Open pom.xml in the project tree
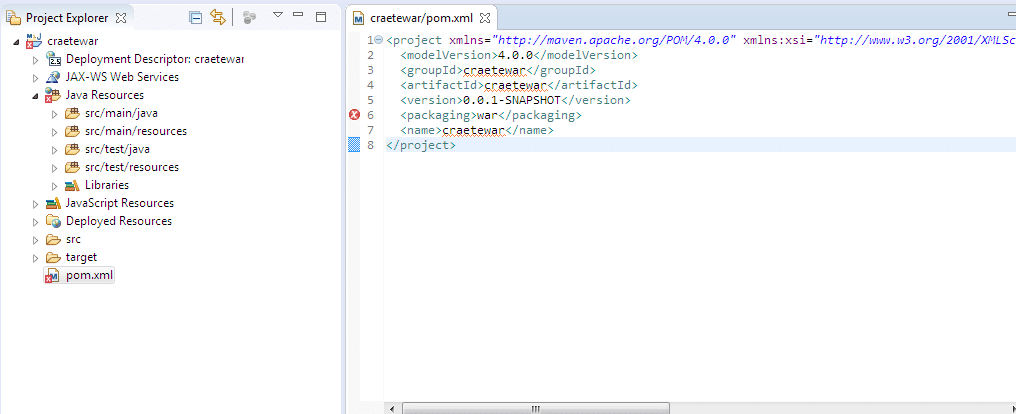The width and height of the screenshot is (1016, 414). 89,275
